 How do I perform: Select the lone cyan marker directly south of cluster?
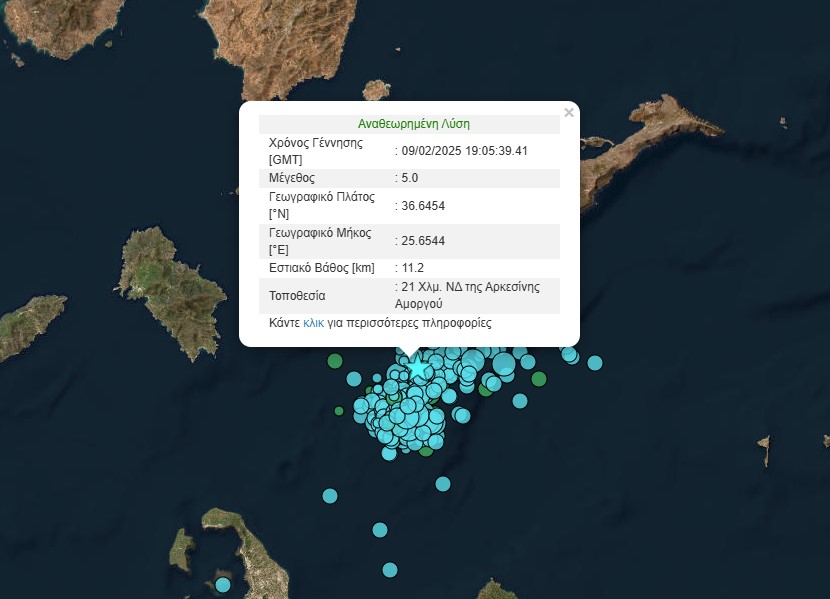pos(380,529)
